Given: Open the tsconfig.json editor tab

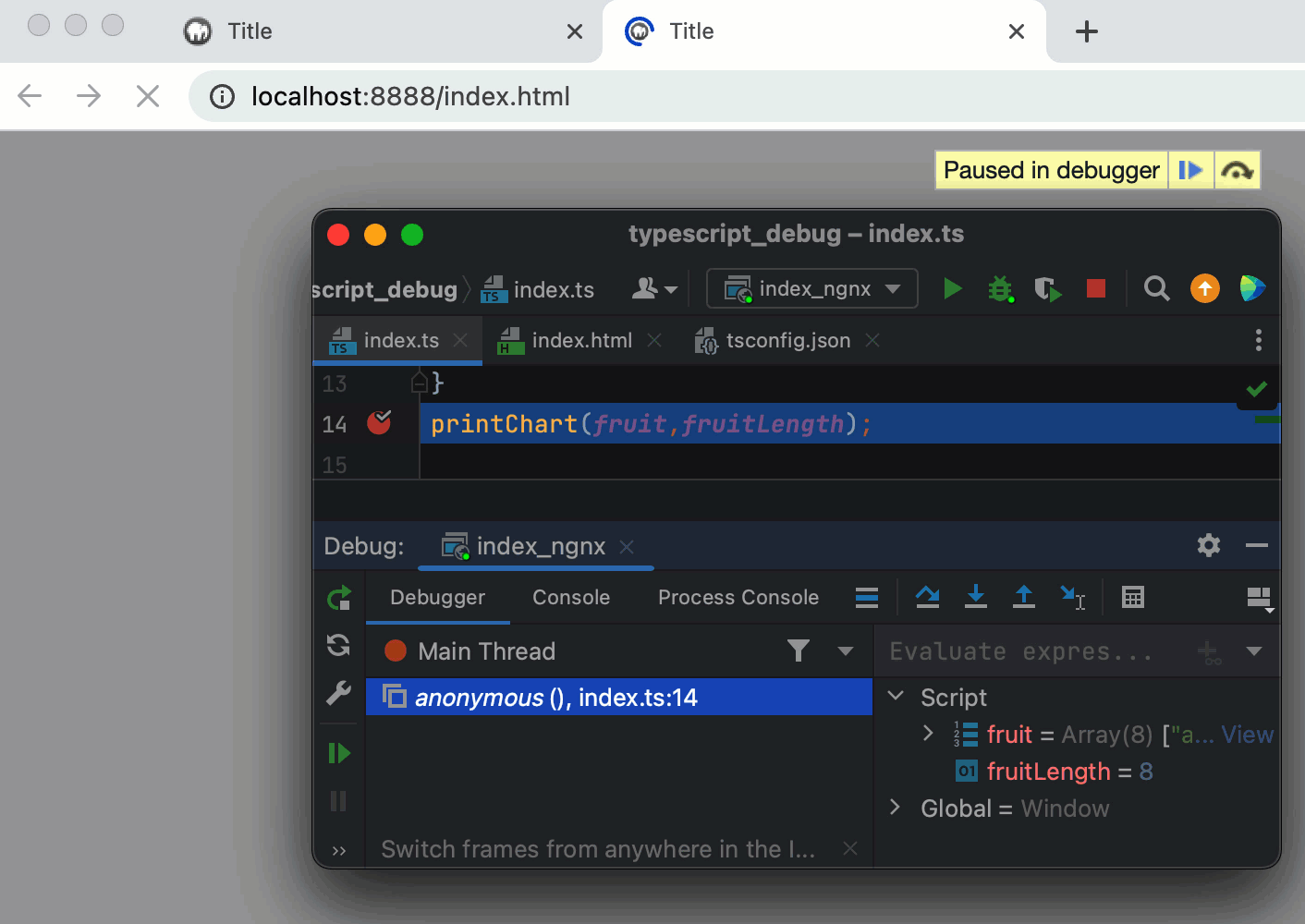Looking at the screenshot, I should [x=787, y=340].
